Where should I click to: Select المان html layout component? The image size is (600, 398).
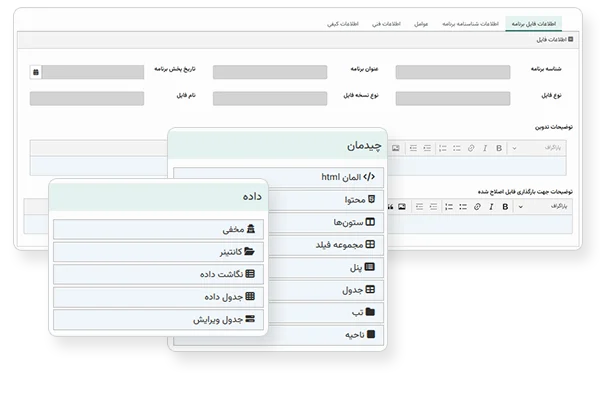[x=278, y=177]
